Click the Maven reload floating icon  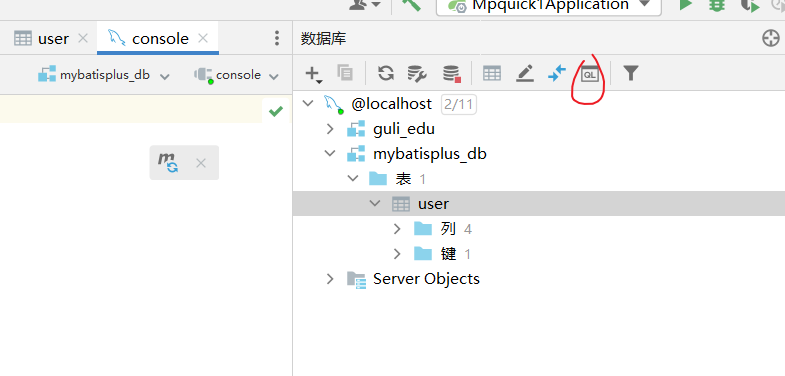[x=168, y=163]
